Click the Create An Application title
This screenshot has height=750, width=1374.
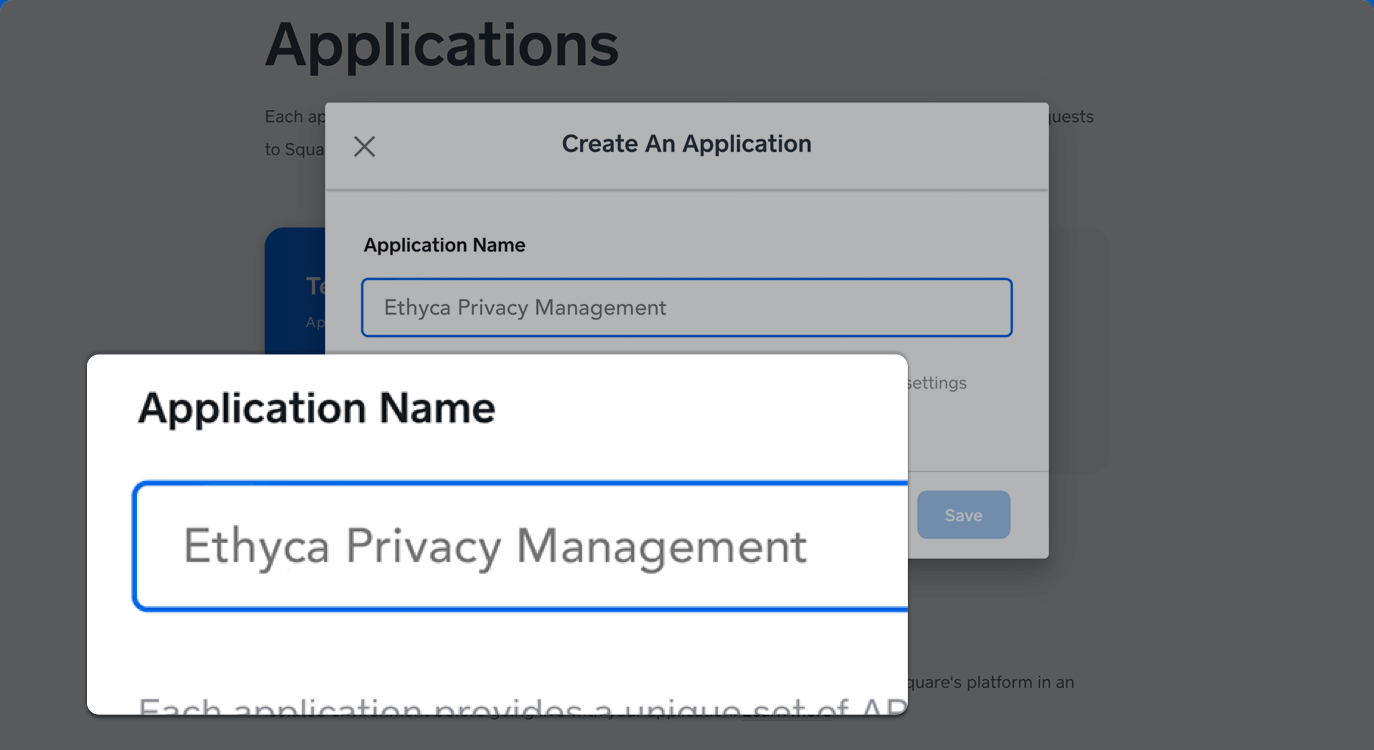click(686, 144)
